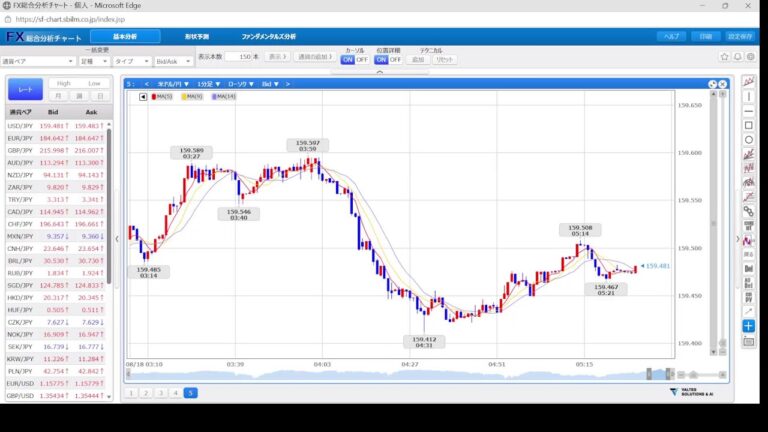The image size is (768, 432).
Task: Click the 設定保存 save settings button
Action: 740,37
